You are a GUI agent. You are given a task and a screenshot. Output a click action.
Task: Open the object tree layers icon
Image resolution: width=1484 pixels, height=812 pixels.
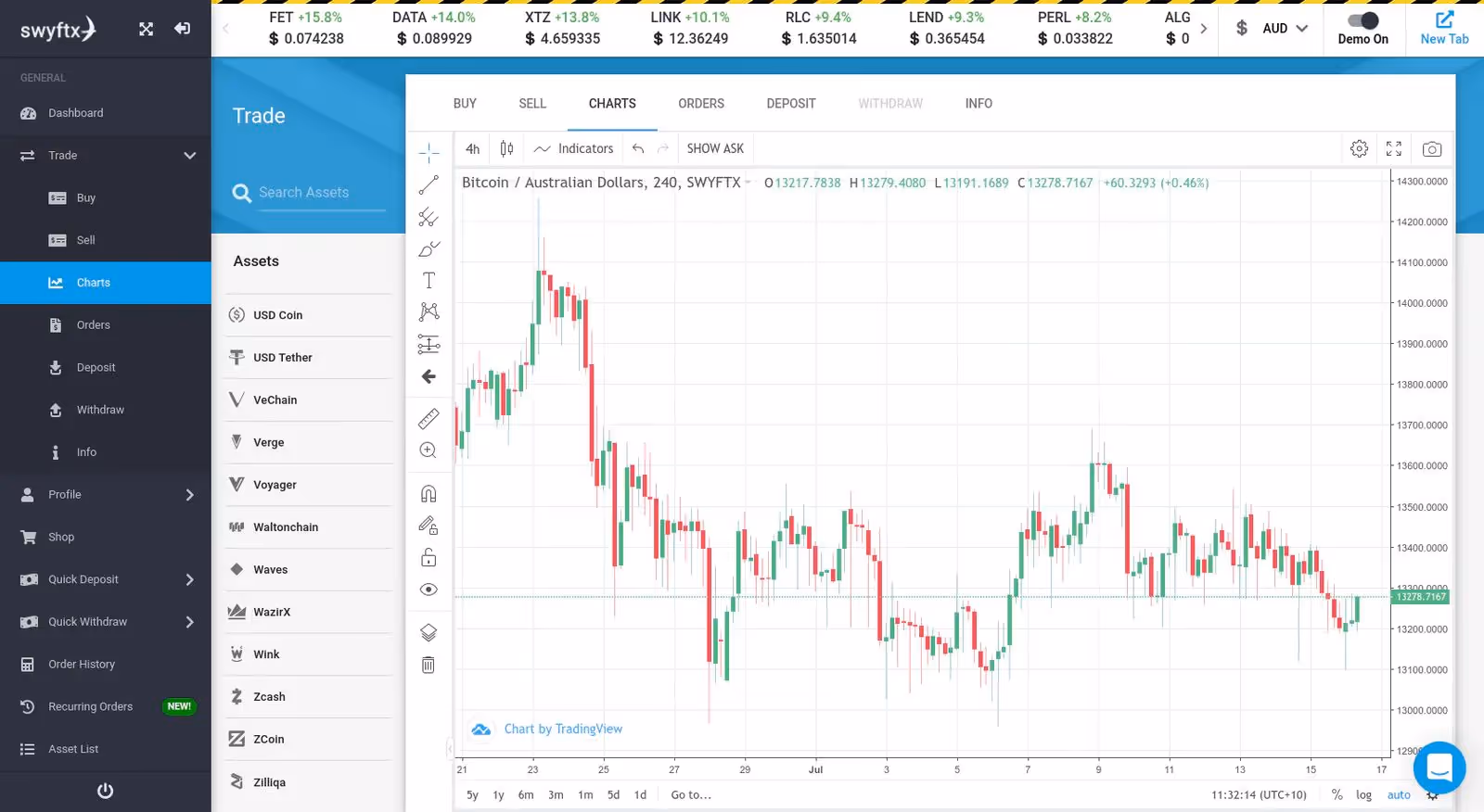[x=429, y=633]
